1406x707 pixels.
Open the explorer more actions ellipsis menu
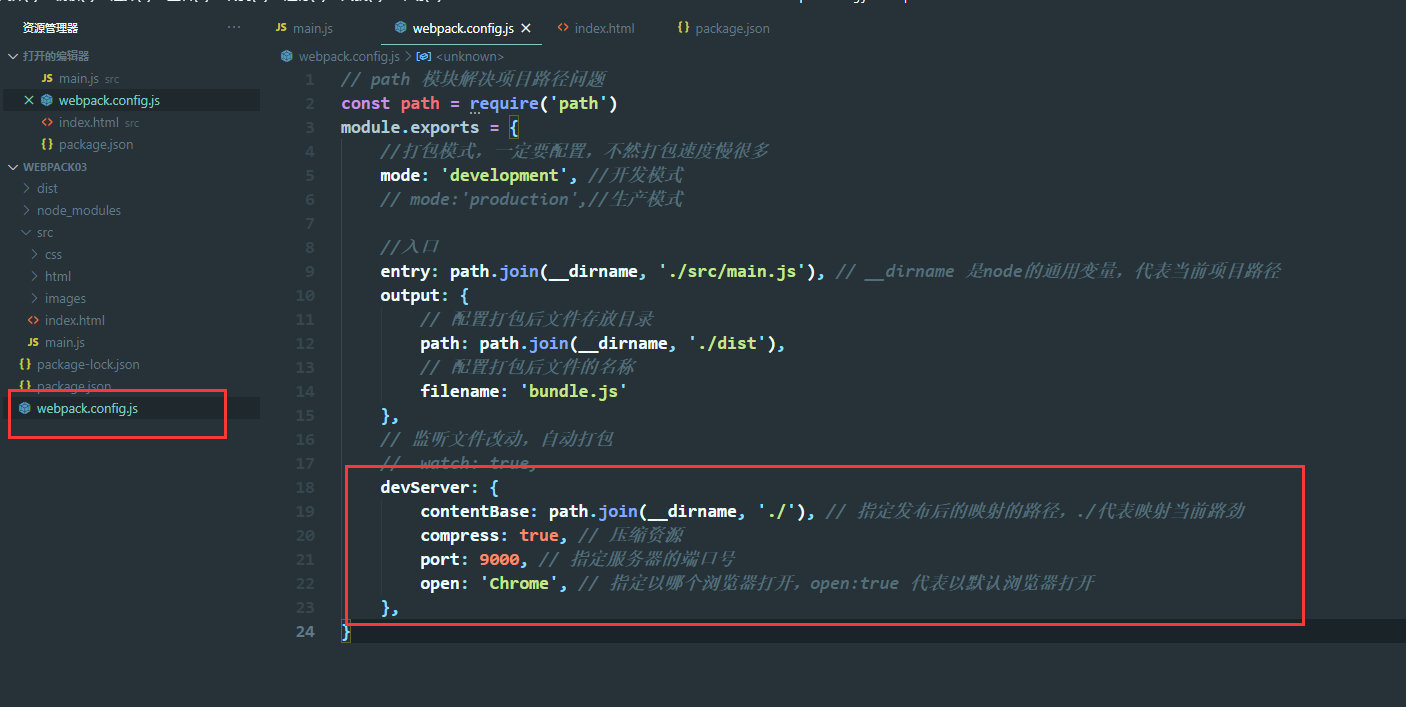pyautogui.click(x=234, y=28)
